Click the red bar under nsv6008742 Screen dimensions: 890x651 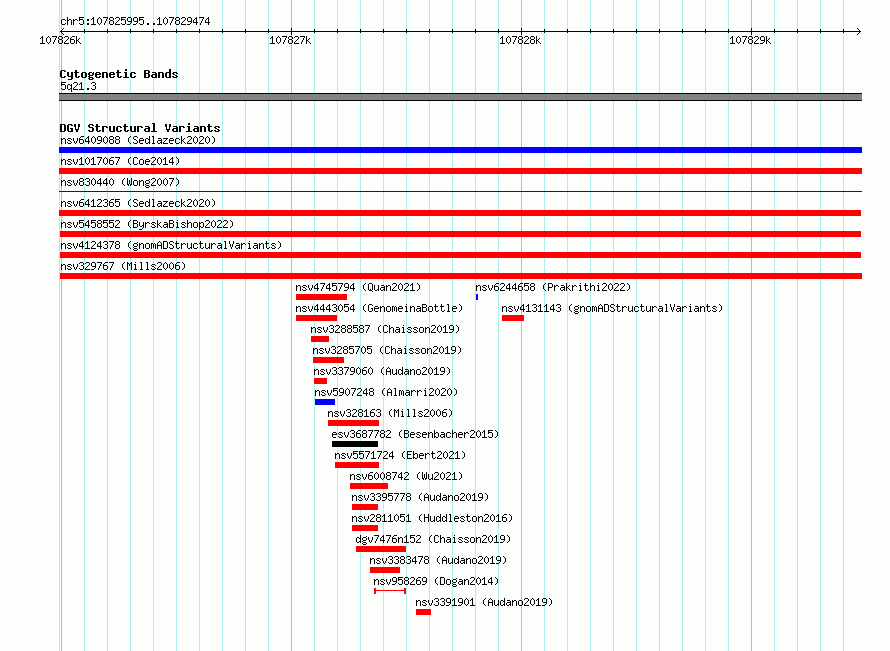coord(369,486)
